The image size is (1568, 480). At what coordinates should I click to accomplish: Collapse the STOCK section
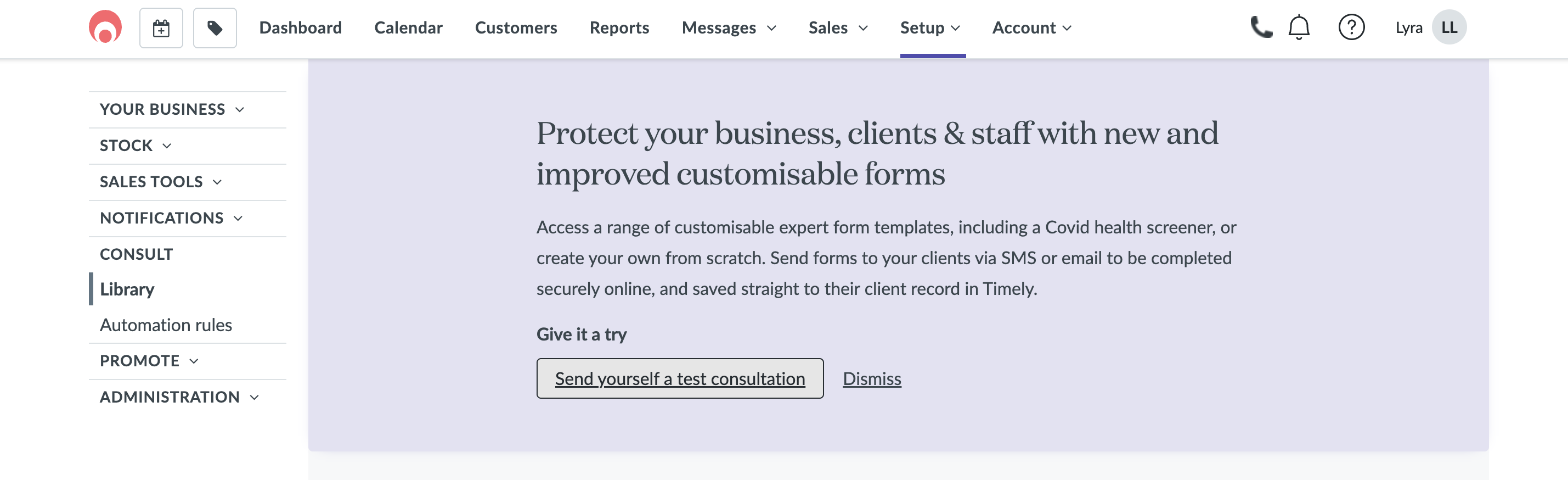tap(126, 146)
